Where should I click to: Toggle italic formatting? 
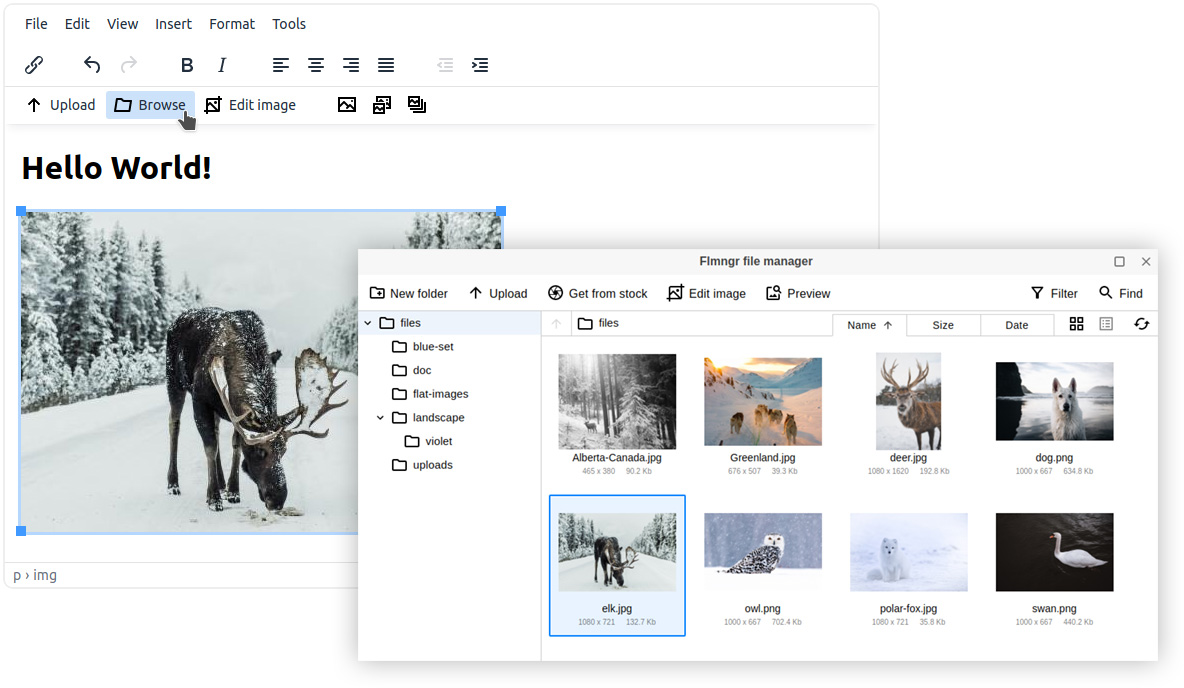pyautogui.click(x=222, y=65)
